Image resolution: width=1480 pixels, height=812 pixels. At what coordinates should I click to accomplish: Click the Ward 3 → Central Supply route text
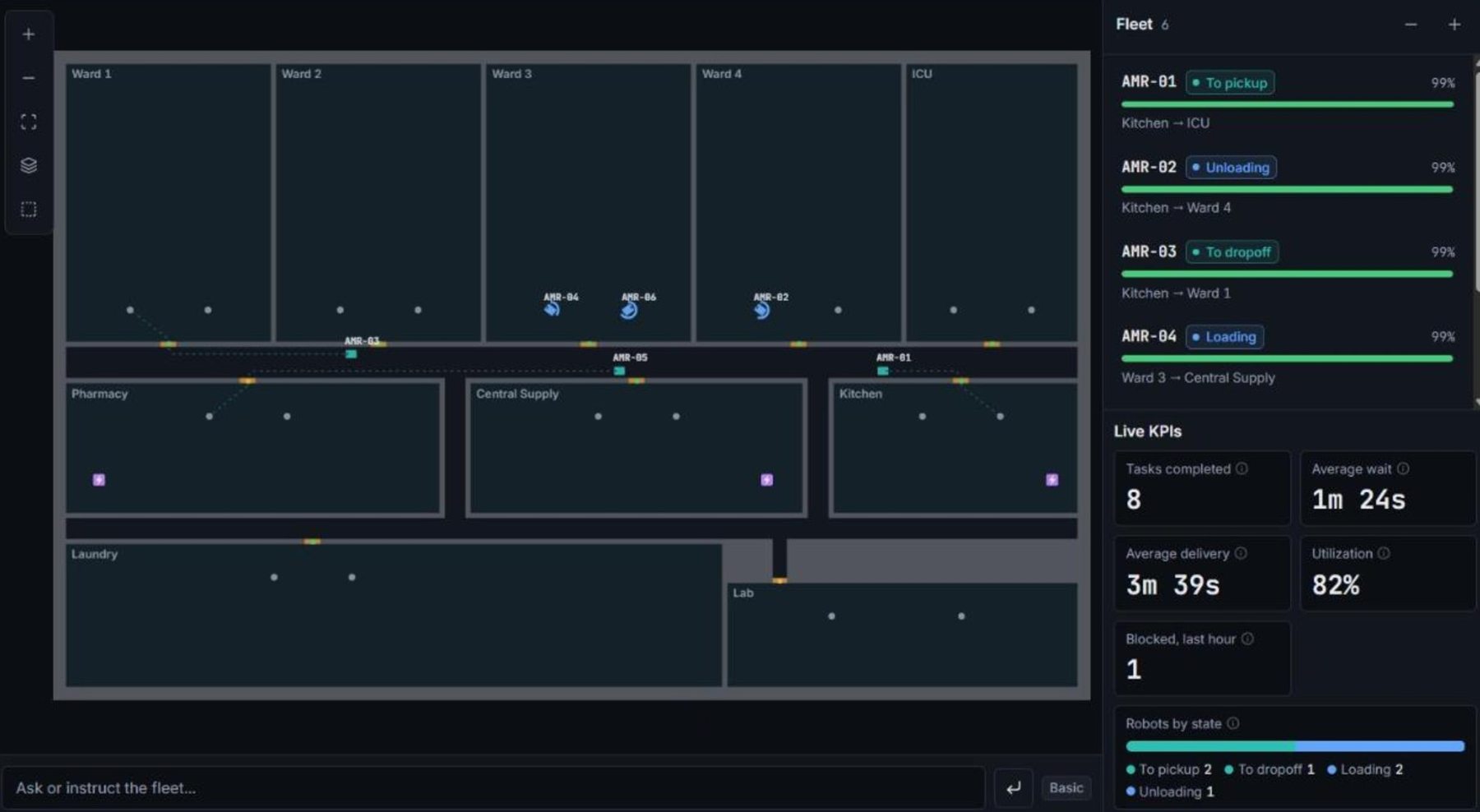pyautogui.click(x=1198, y=378)
